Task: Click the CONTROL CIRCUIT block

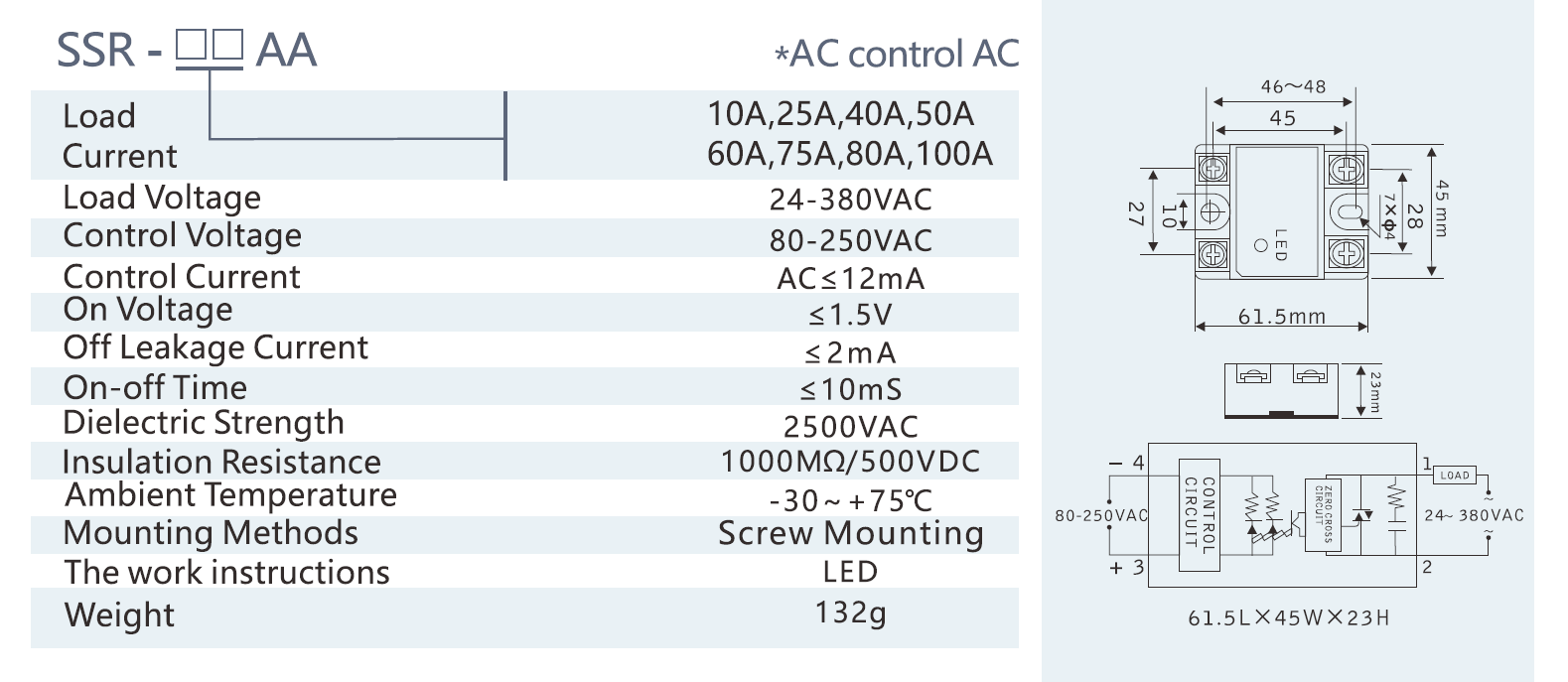Action: (x=1199, y=515)
